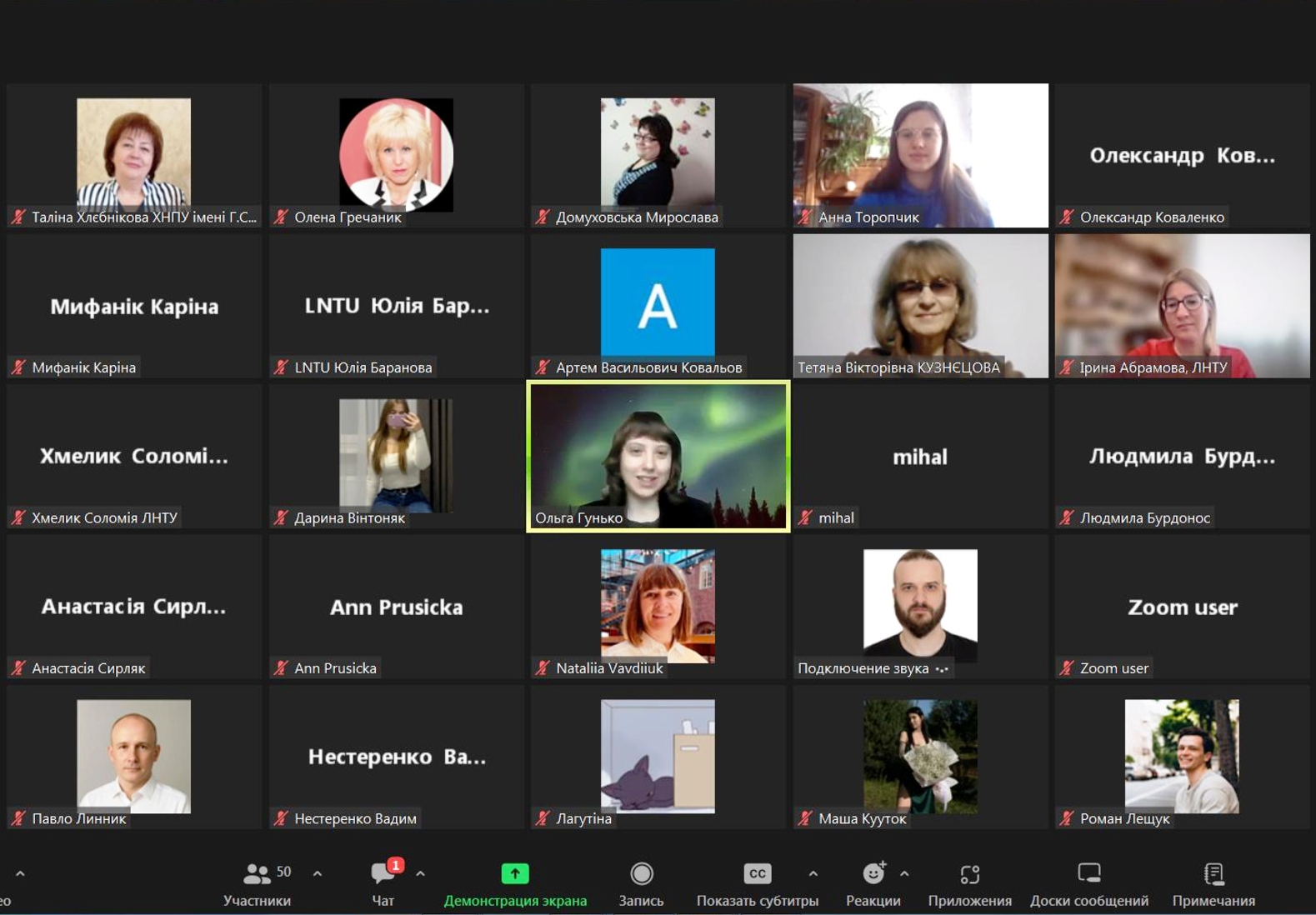
Task: Select Ольга Гунько's highlighted video tile
Action: pyautogui.click(x=658, y=456)
